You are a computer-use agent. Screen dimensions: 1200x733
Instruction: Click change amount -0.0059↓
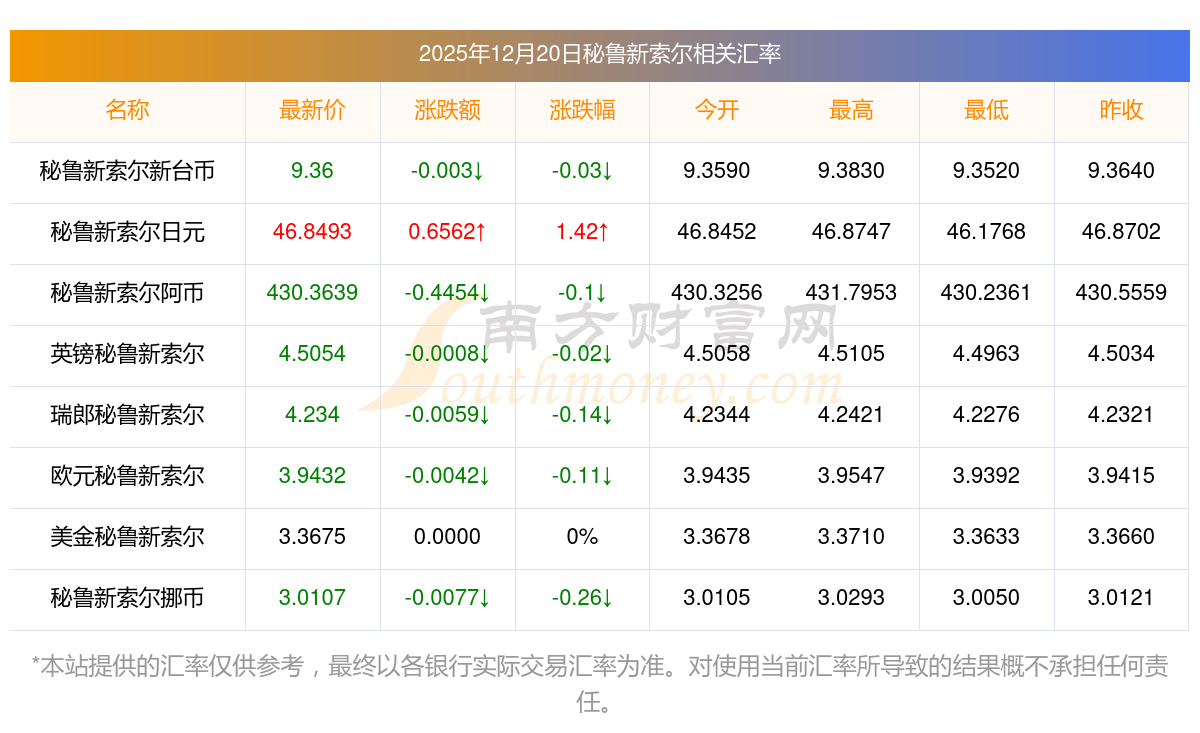(x=447, y=415)
